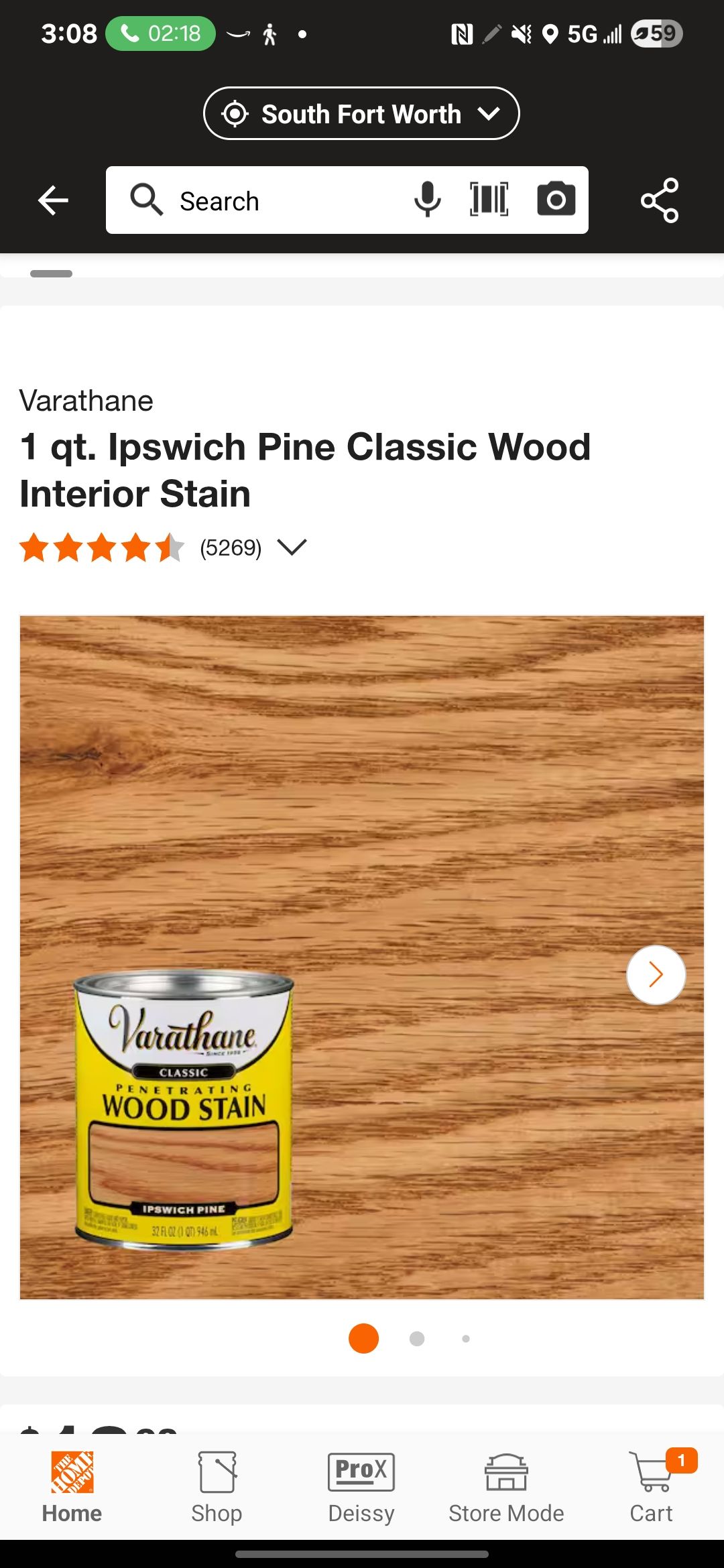
Task: Open camera image search icon
Action: pos(556,200)
